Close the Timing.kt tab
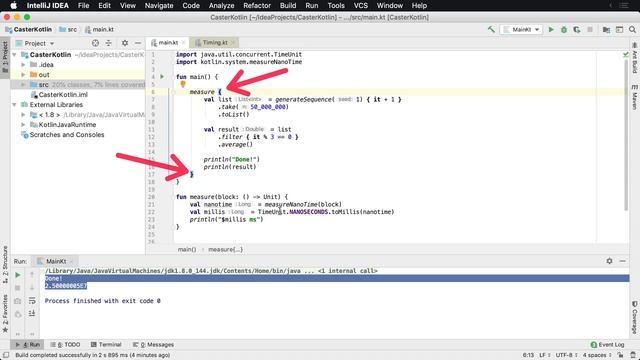This screenshot has height=360, width=640. click(233, 42)
